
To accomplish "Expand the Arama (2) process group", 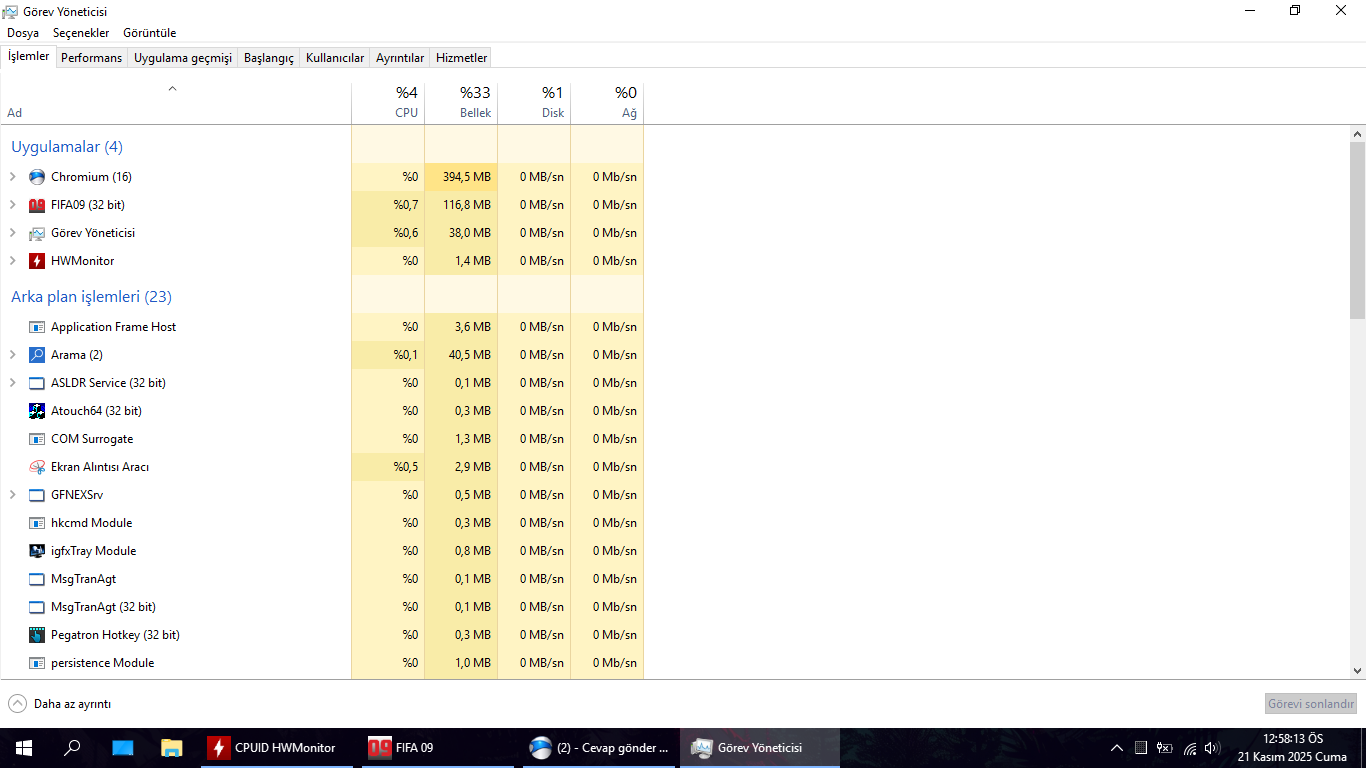I will click(13, 355).
